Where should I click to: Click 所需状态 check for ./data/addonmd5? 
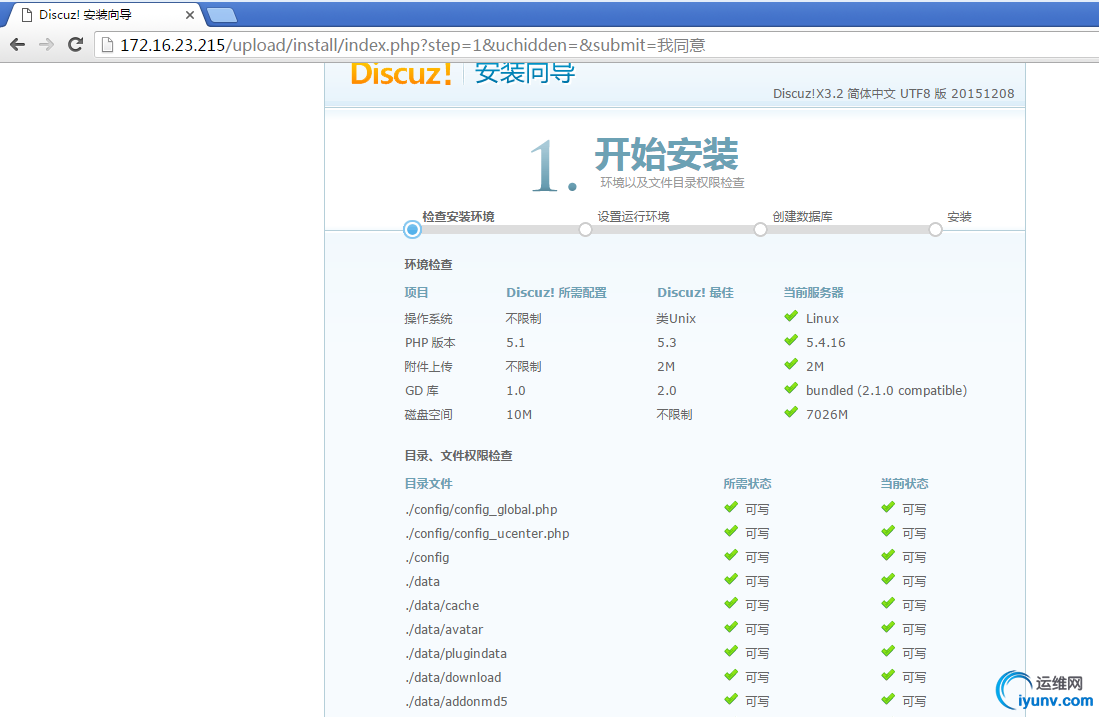(x=731, y=699)
